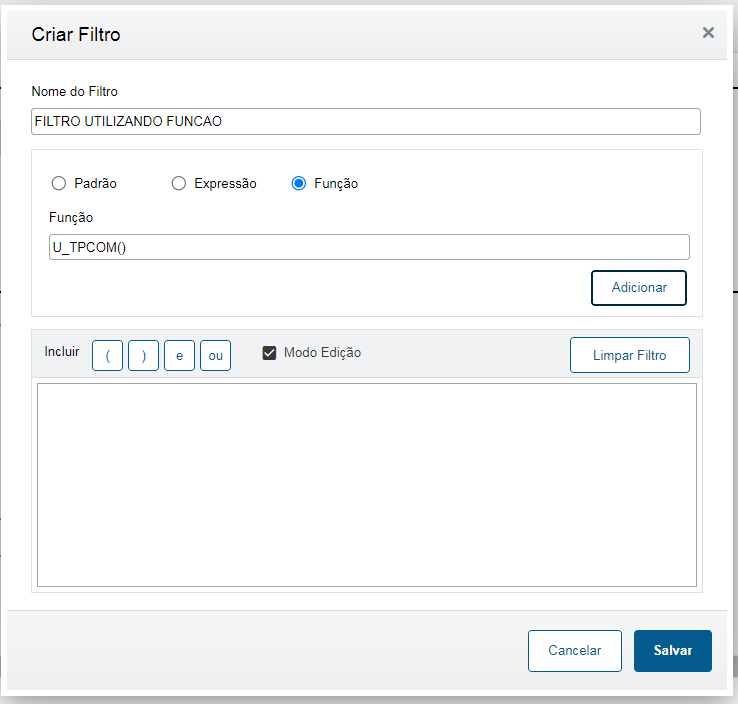This screenshot has height=704, width=738.
Task: Cancel the filter creation
Action: pyautogui.click(x=575, y=650)
